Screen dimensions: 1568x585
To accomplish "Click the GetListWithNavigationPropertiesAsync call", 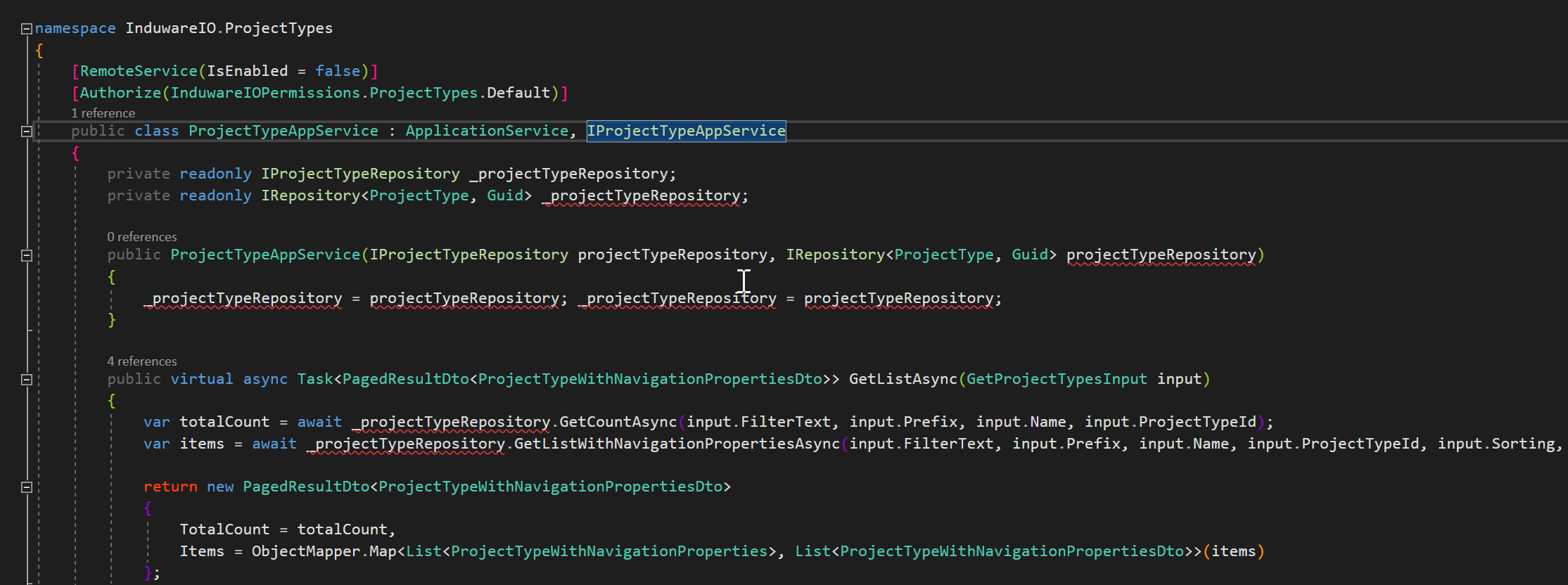I will pos(677,444).
